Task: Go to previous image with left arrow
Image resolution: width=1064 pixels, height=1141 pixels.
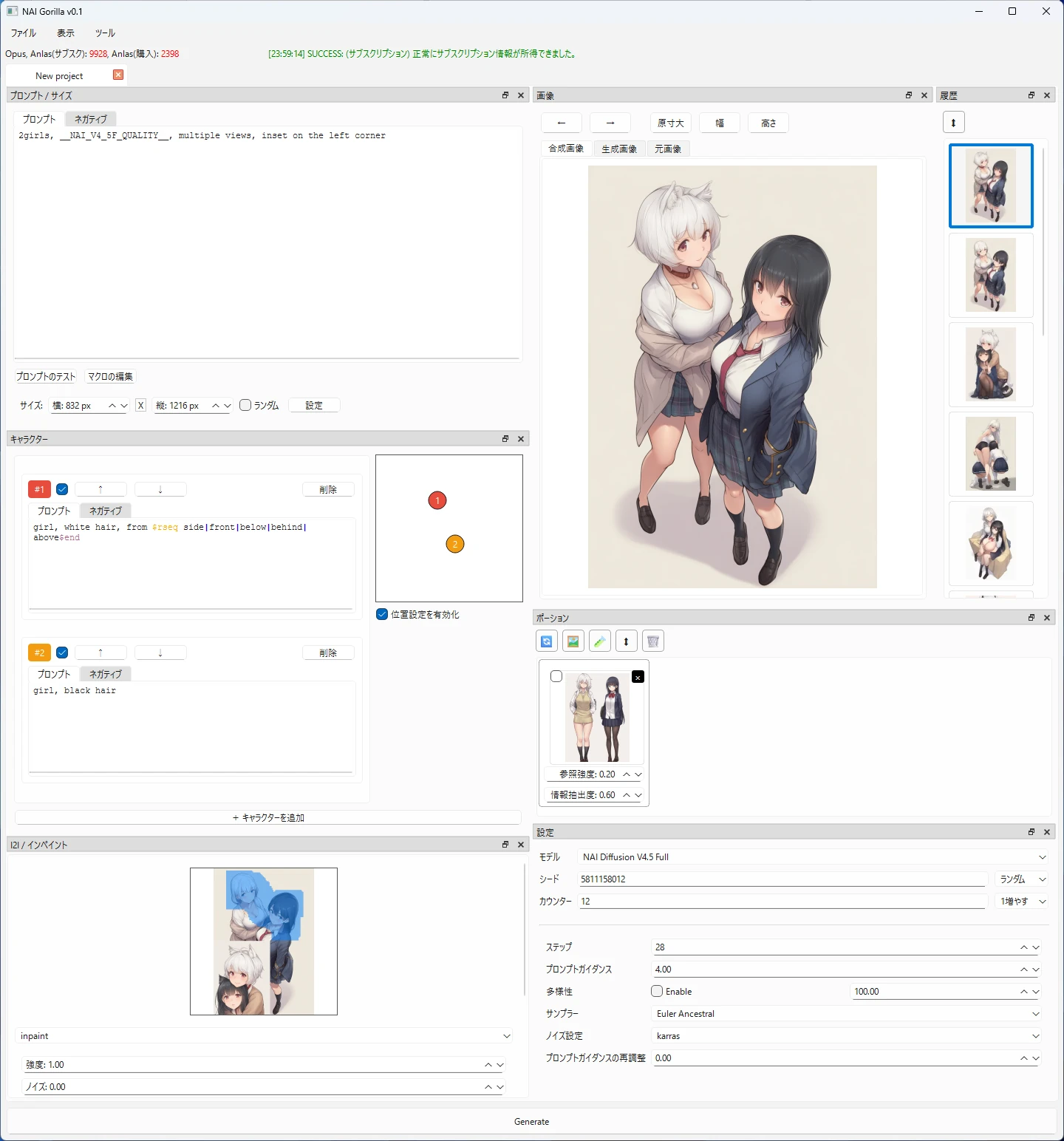Action: coord(562,123)
